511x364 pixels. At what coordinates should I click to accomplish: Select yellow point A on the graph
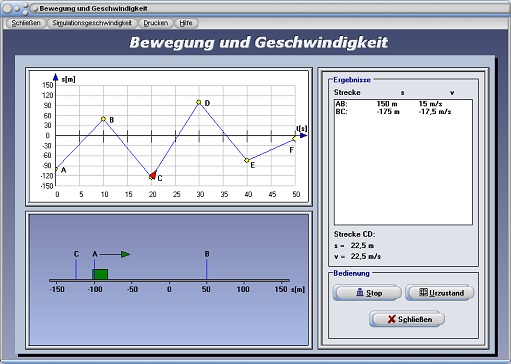[56, 169]
